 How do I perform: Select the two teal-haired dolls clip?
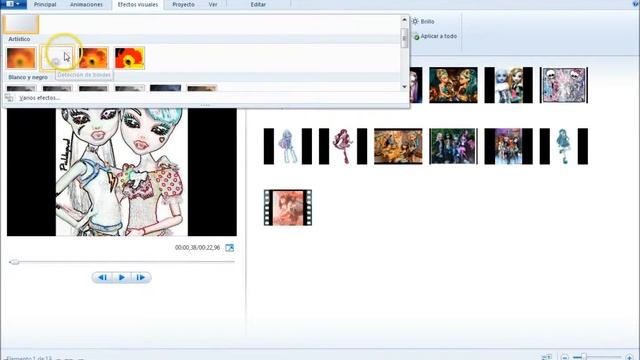(x=453, y=85)
